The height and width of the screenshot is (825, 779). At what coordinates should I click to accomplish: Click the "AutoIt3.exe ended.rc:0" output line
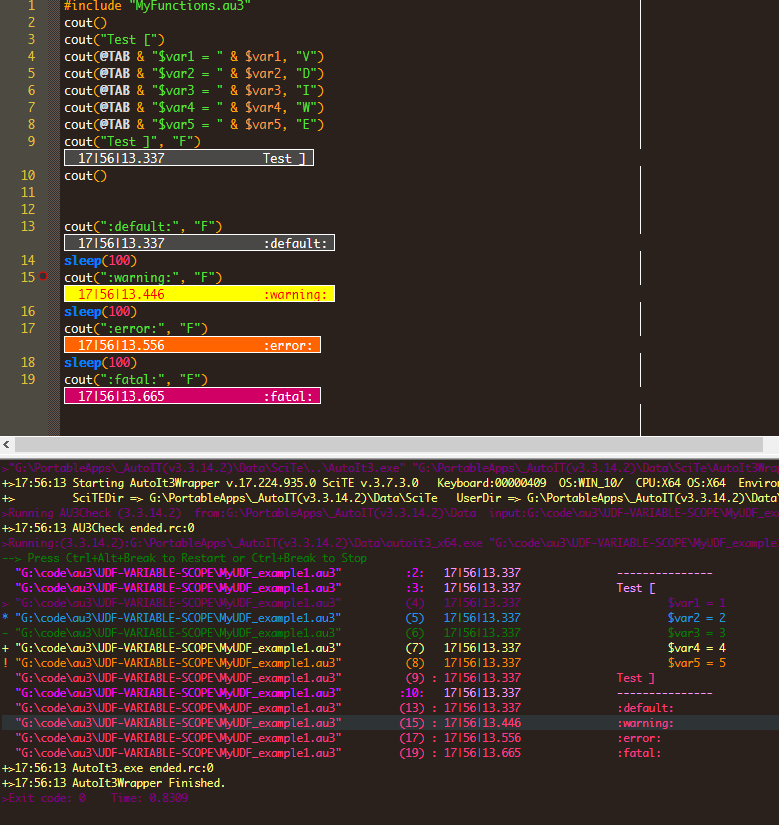point(108,768)
